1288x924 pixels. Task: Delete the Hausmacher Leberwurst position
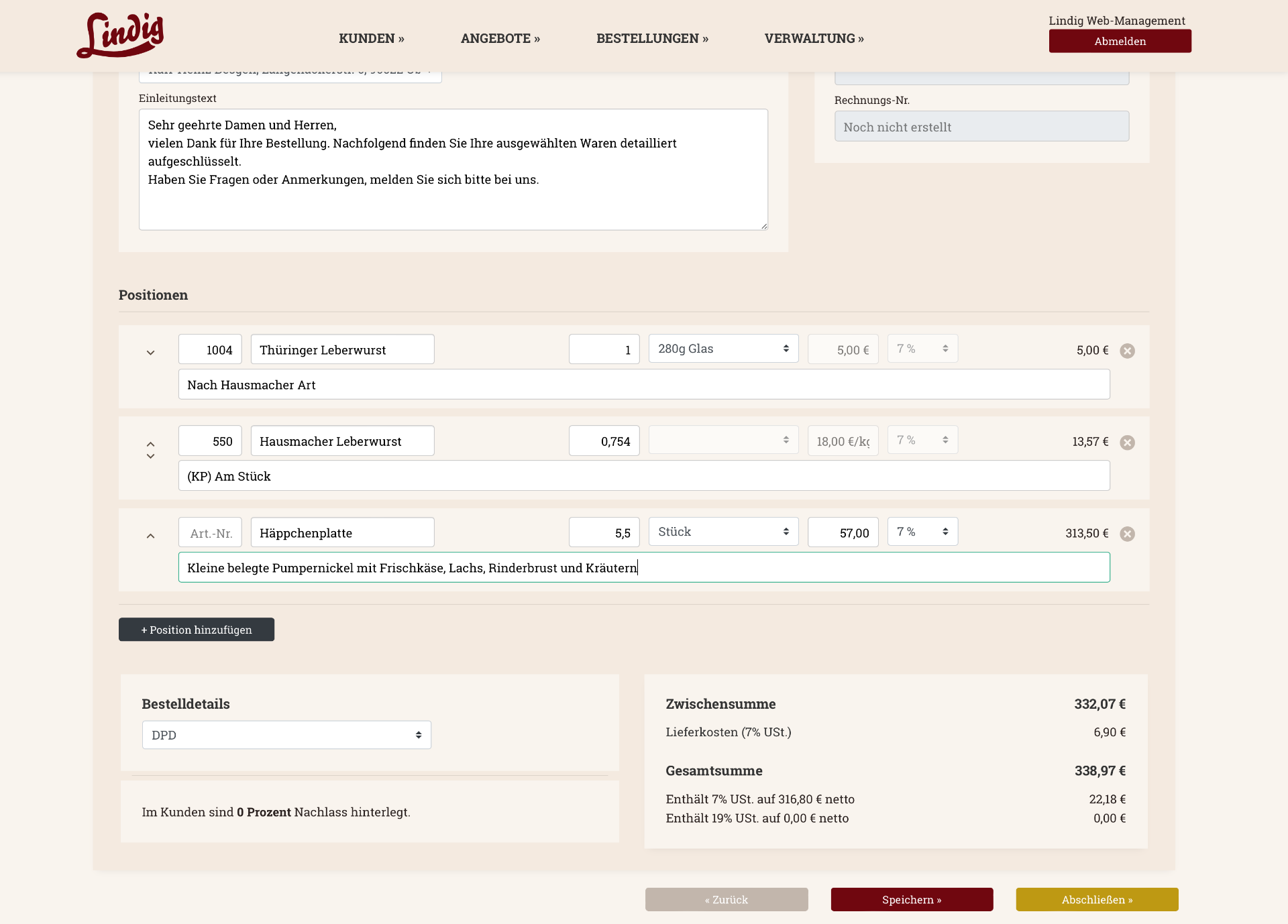[x=1127, y=443]
